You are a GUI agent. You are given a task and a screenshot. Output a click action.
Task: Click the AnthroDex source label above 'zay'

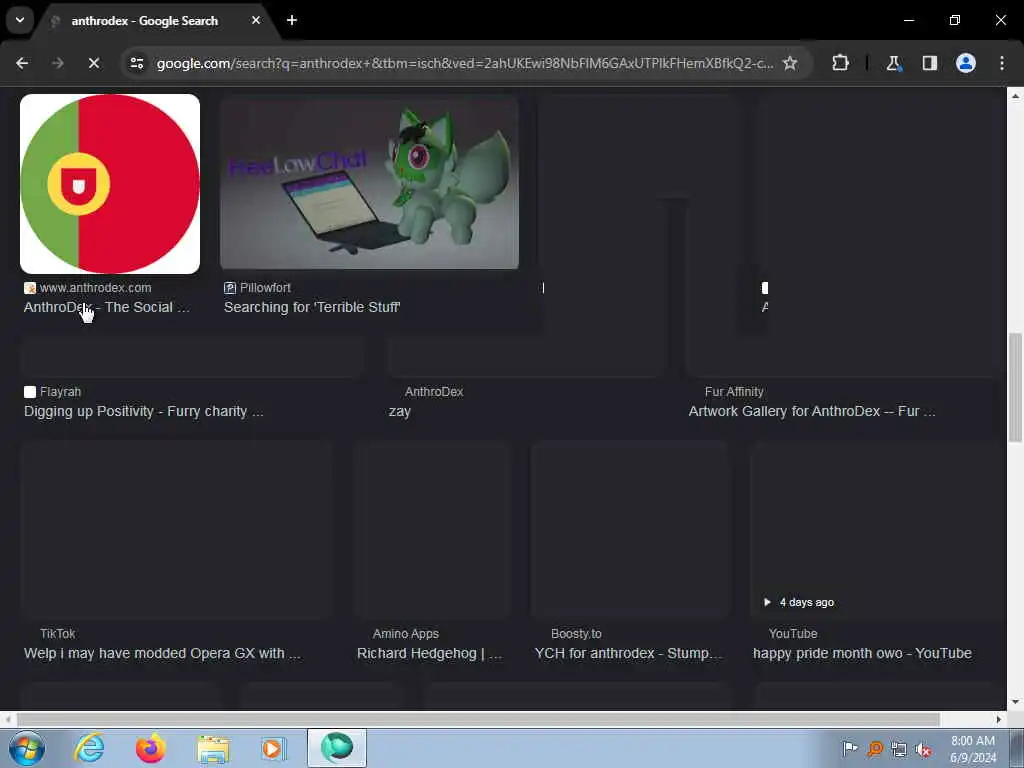tap(434, 392)
